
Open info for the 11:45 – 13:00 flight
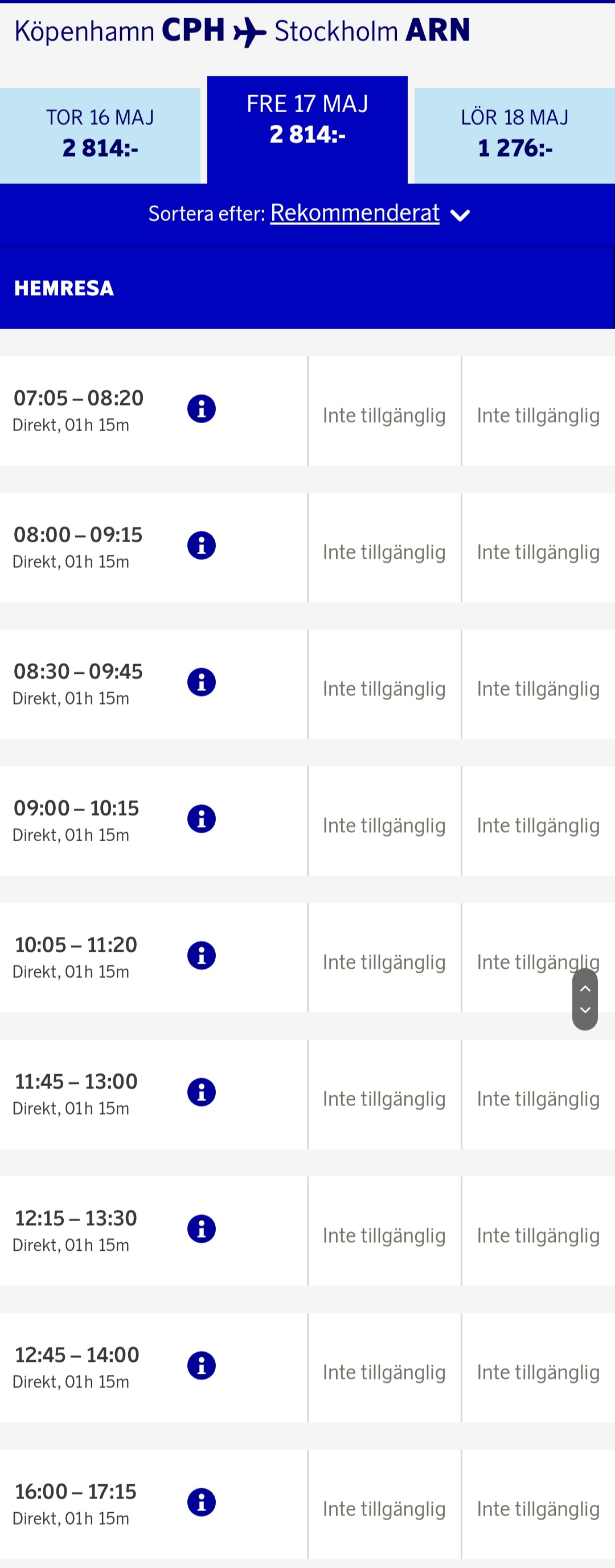(202, 1092)
